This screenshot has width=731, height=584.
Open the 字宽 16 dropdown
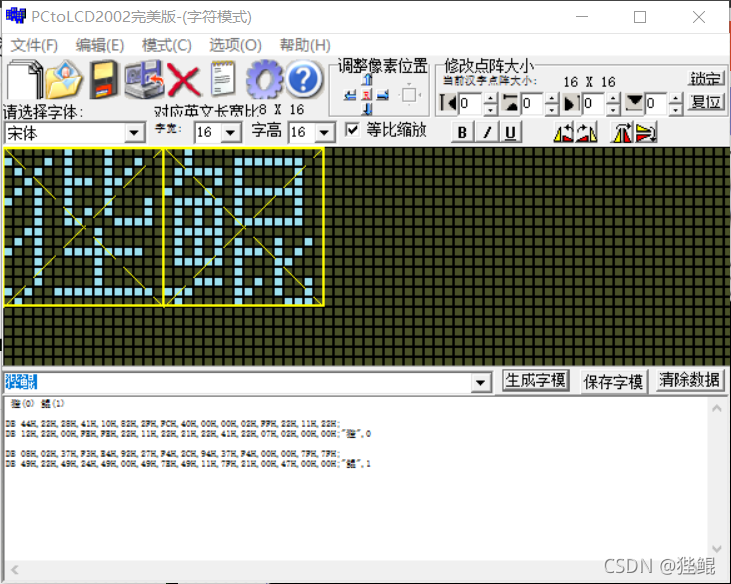pos(231,133)
